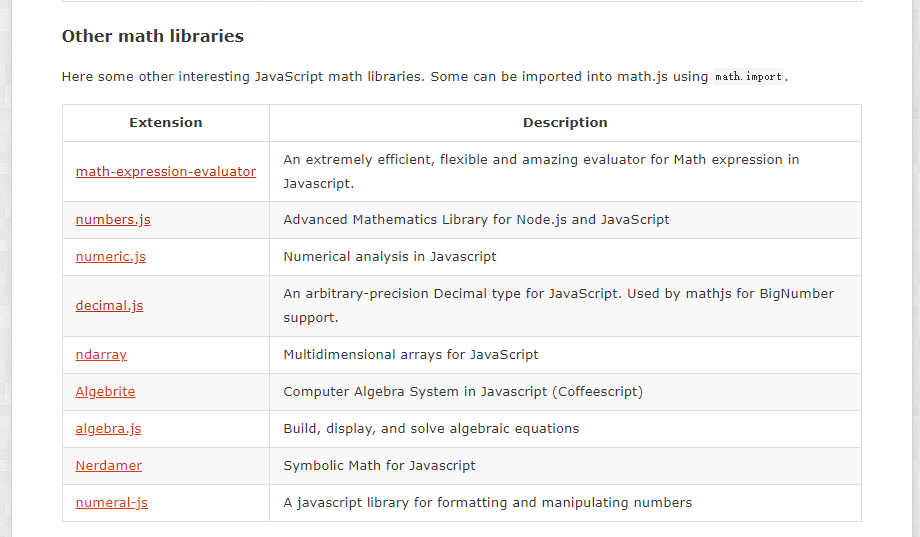Open the algebra.js link
Viewport: 920px width, 537px height.
point(108,428)
